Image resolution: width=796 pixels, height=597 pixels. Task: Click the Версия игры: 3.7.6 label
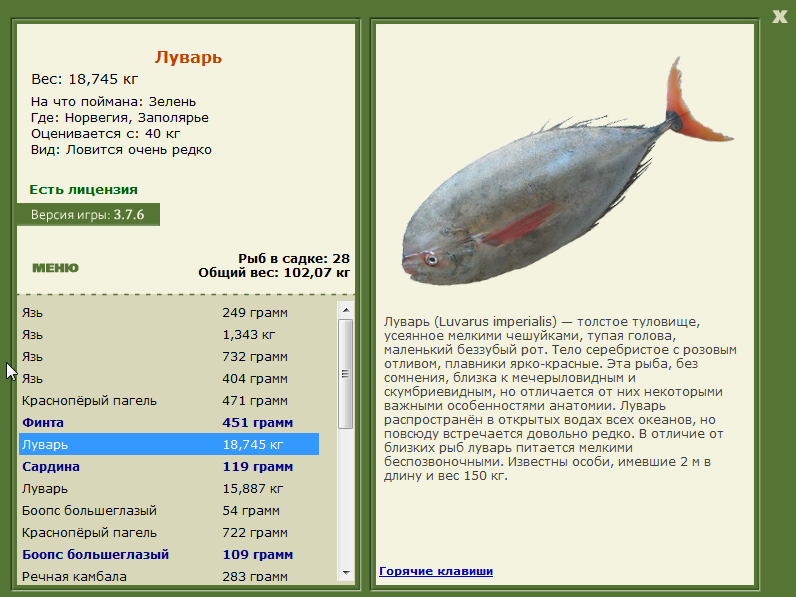click(88, 215)
